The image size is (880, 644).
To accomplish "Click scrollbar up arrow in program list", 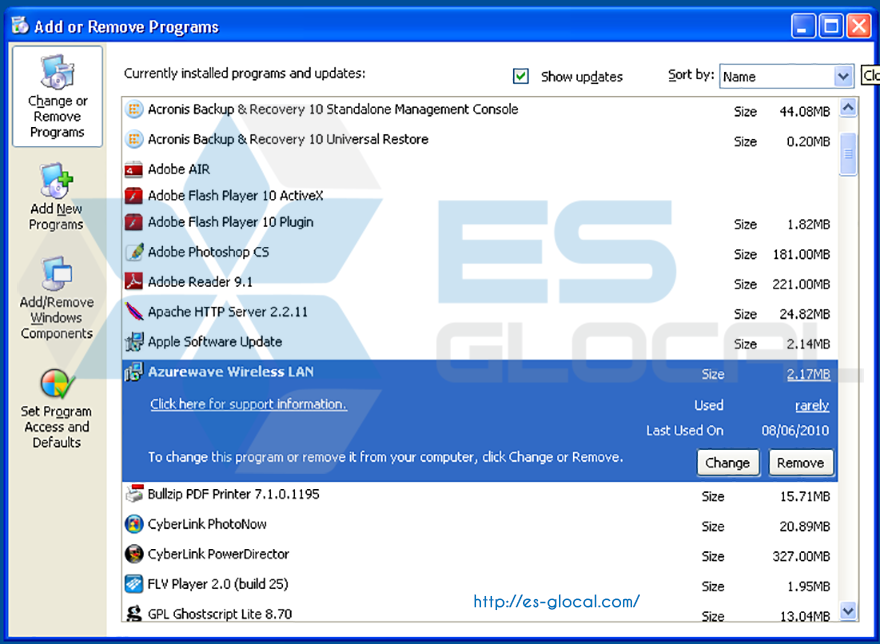I will tap(848, 107).
